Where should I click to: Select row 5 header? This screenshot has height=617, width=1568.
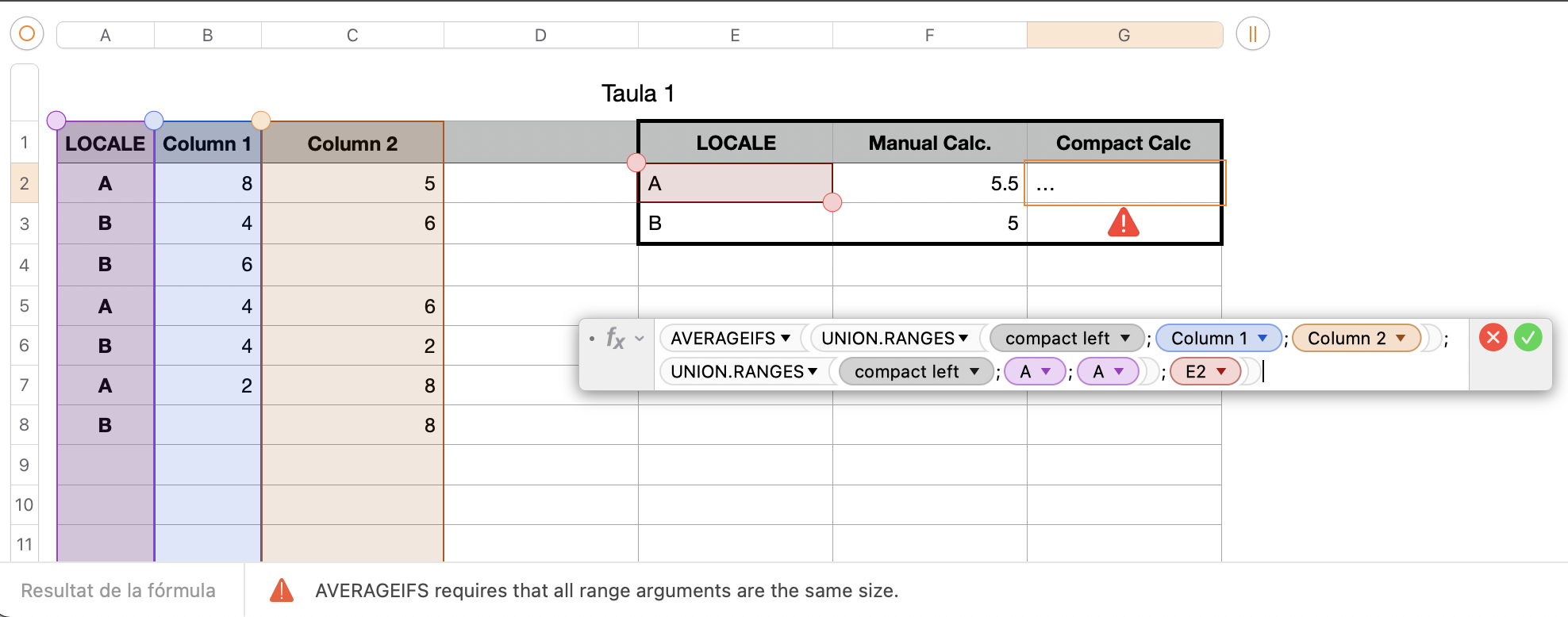point(25,306)
